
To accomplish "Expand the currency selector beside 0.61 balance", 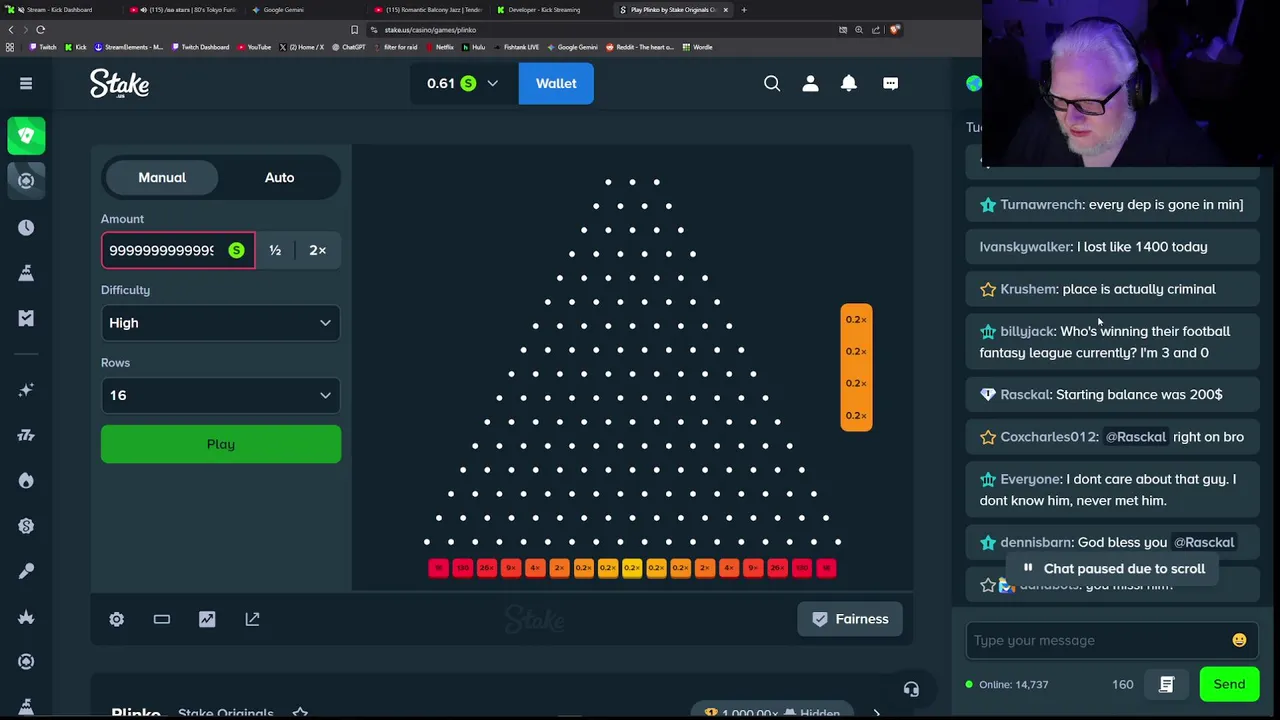I will 492,83.
